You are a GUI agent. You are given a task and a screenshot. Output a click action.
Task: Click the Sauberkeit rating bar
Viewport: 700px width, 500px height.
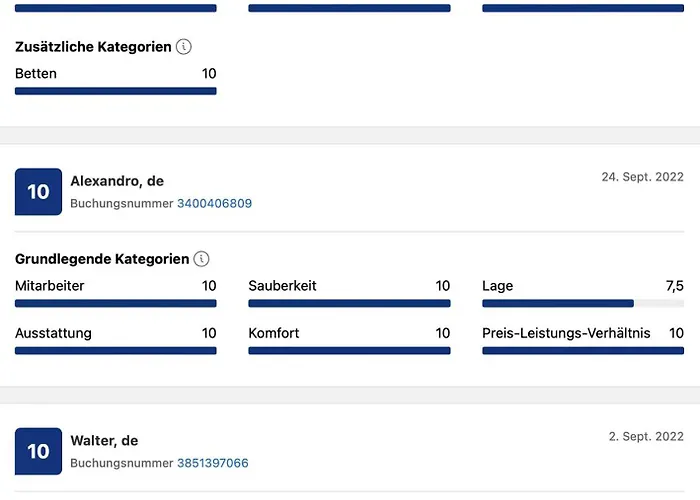[x=349, y=304]
